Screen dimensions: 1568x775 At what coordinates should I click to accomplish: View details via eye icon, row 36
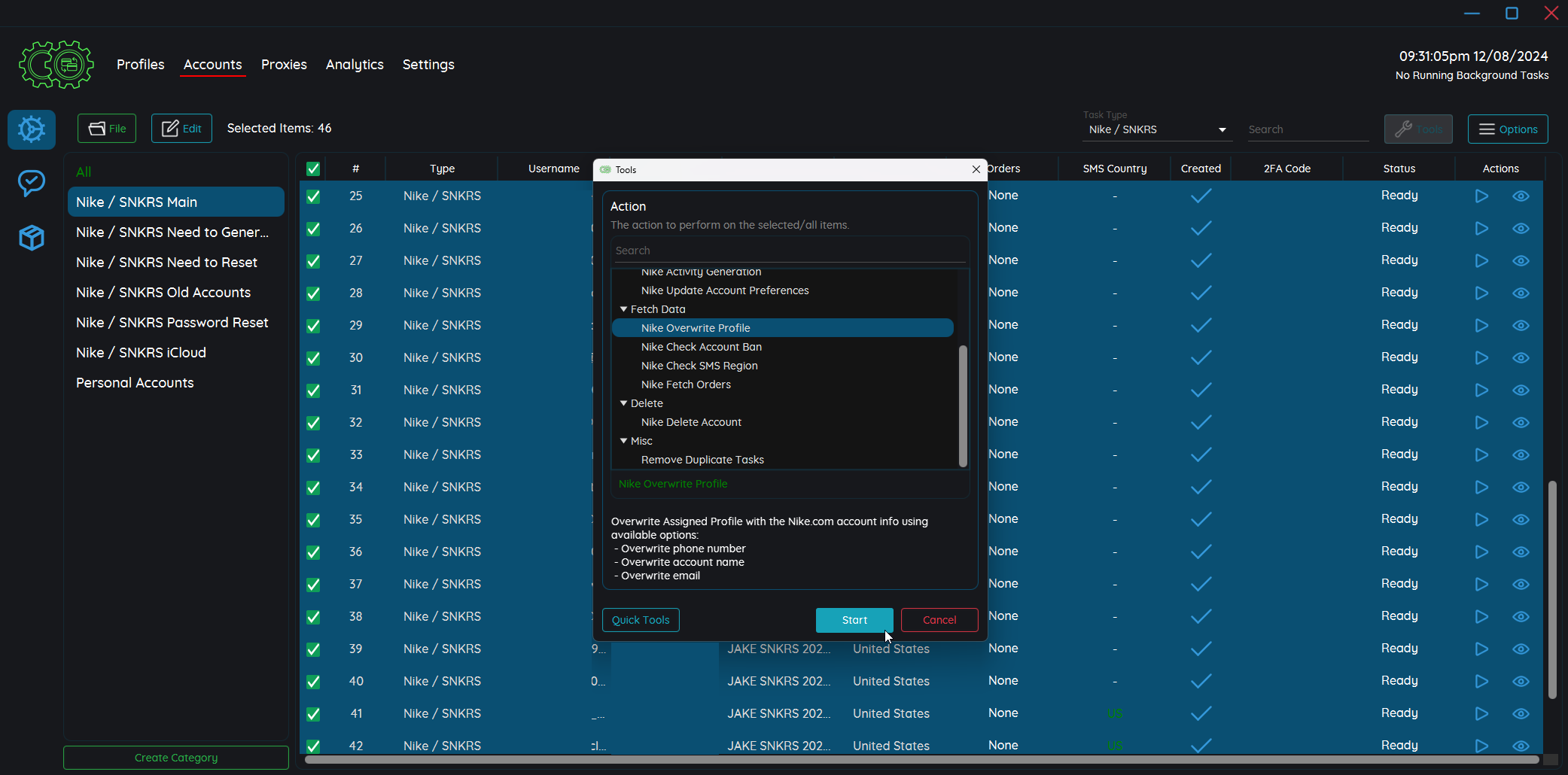(x=1521, y=552)
